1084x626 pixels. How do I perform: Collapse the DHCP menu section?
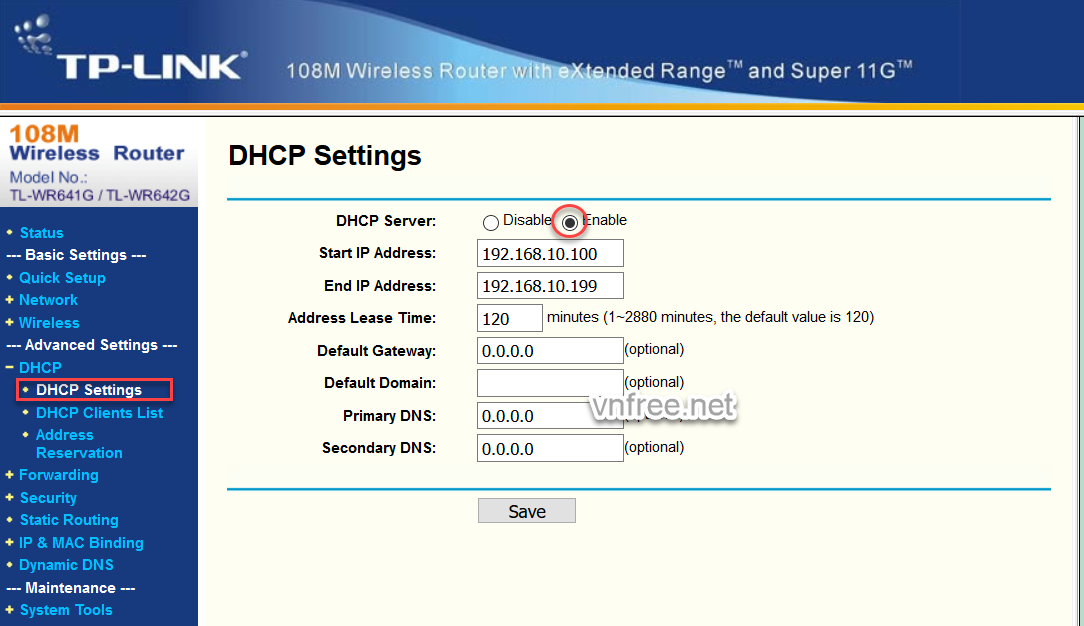coord(40,368)
